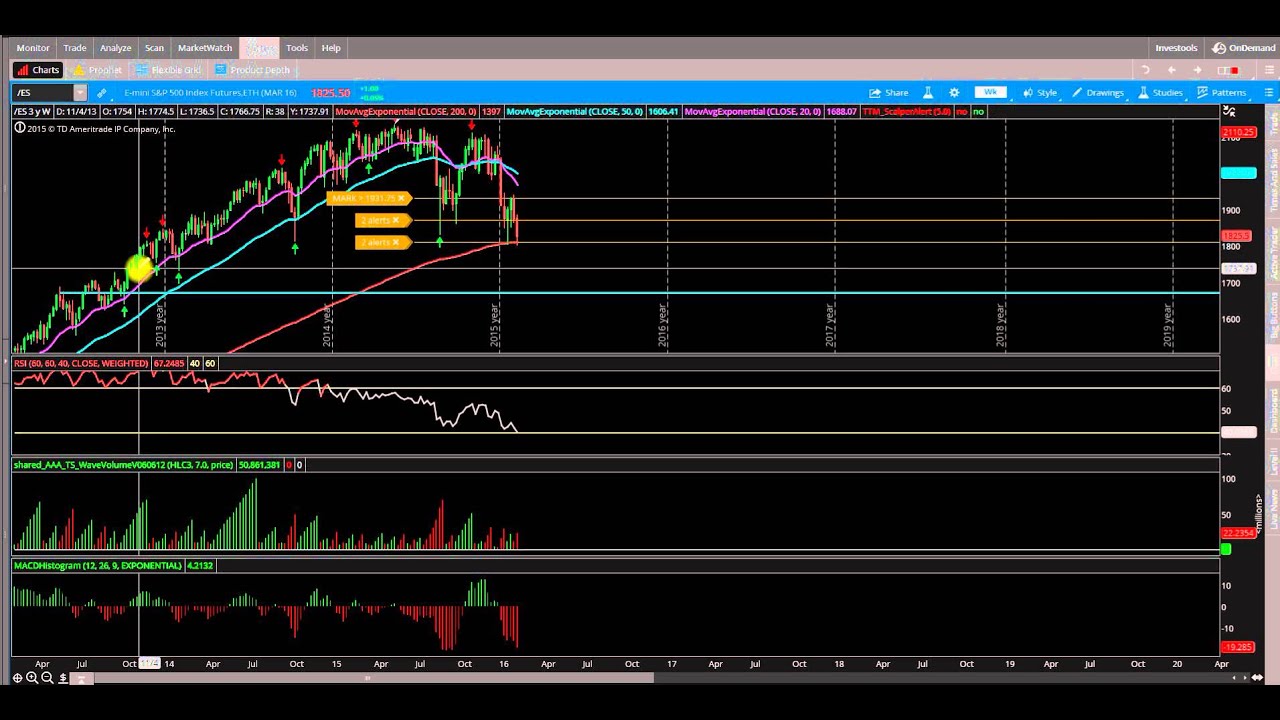The height and width of the screenshot is (720, 1280).
Task: Open chart settings gear icon
Action: pyautogui.click(x=954, y=93)
